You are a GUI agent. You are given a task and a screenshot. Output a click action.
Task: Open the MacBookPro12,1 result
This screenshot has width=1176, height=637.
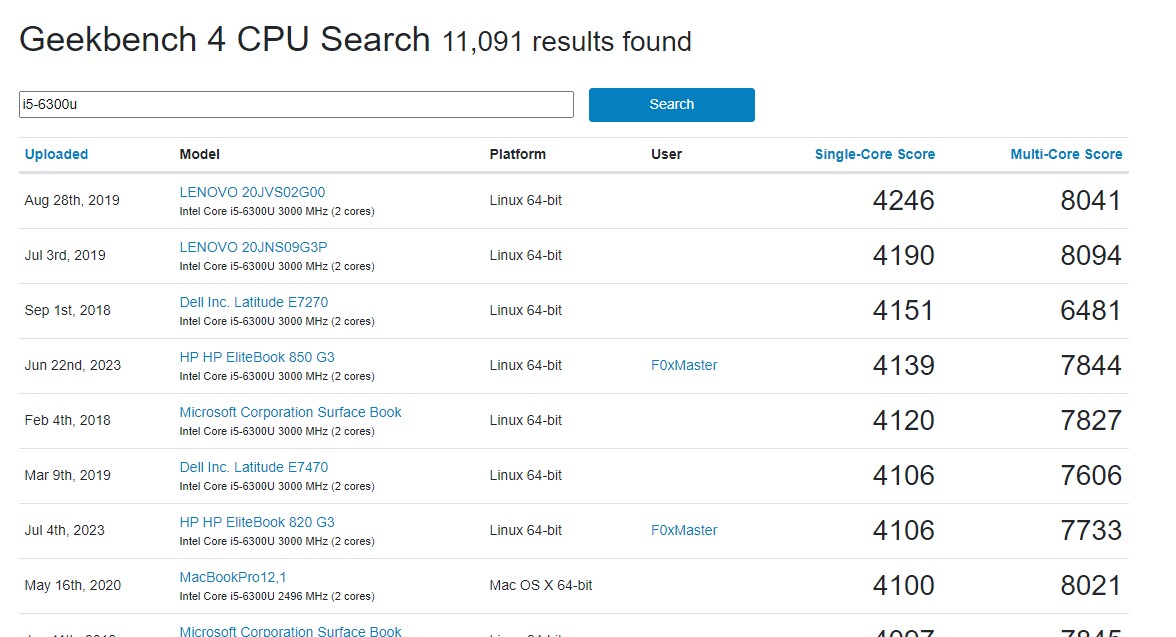233,577
